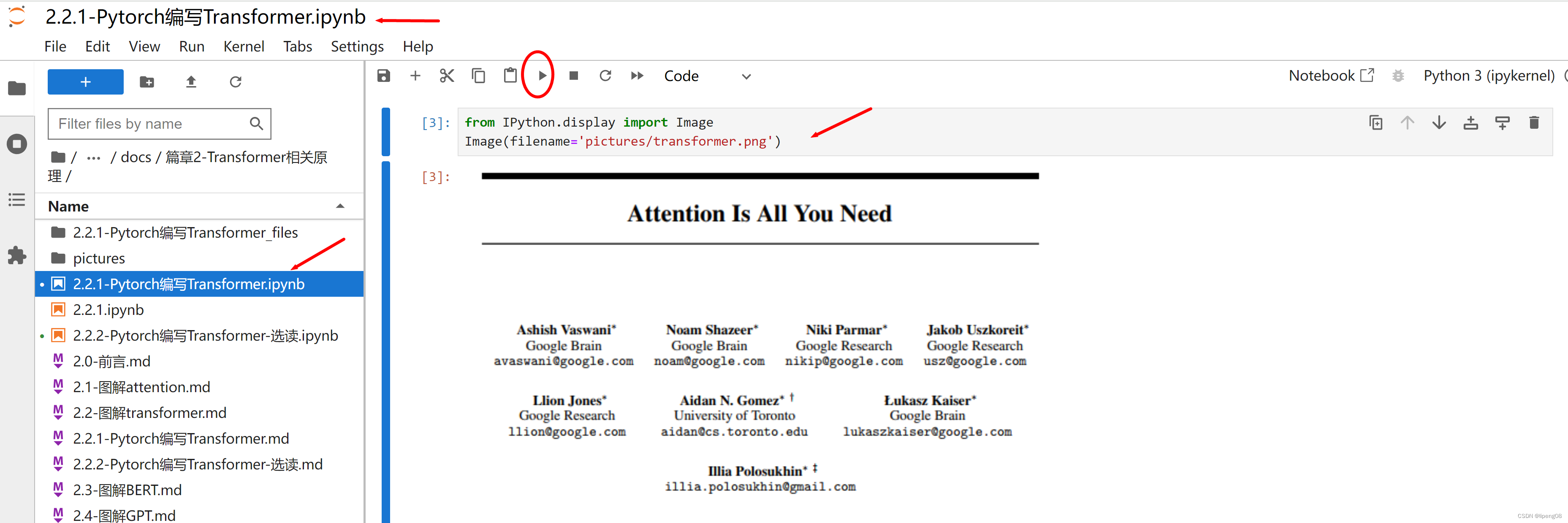Click the notebook title to rename
1568x523 pixels.
205,17
